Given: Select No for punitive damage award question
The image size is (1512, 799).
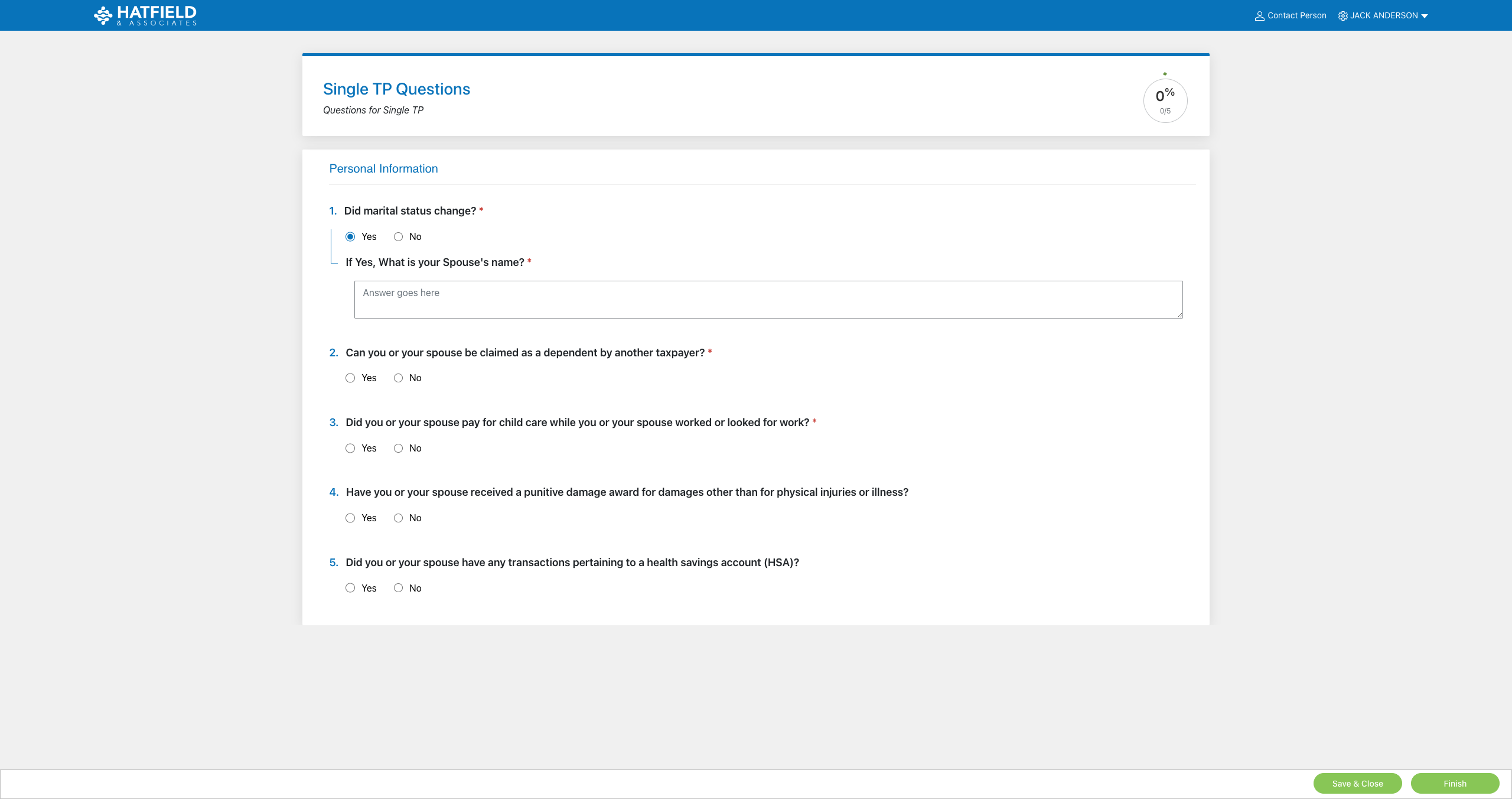Looking at the screenshot, I should point(397,518).
